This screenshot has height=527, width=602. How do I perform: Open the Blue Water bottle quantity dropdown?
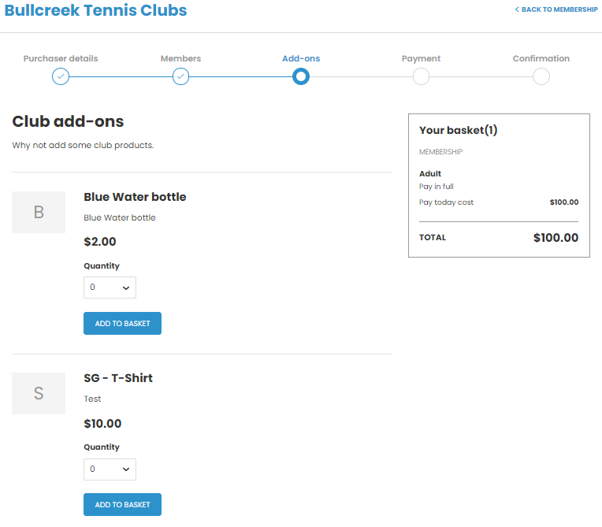coord(110,288)
